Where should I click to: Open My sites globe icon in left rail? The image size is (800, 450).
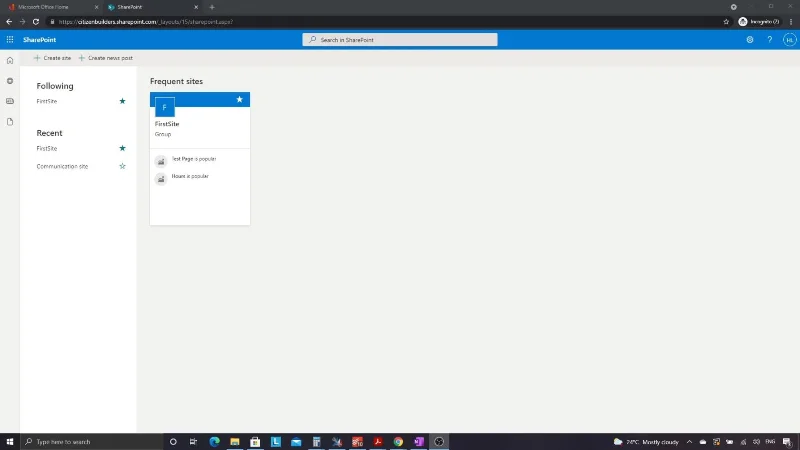coord(10,81)
